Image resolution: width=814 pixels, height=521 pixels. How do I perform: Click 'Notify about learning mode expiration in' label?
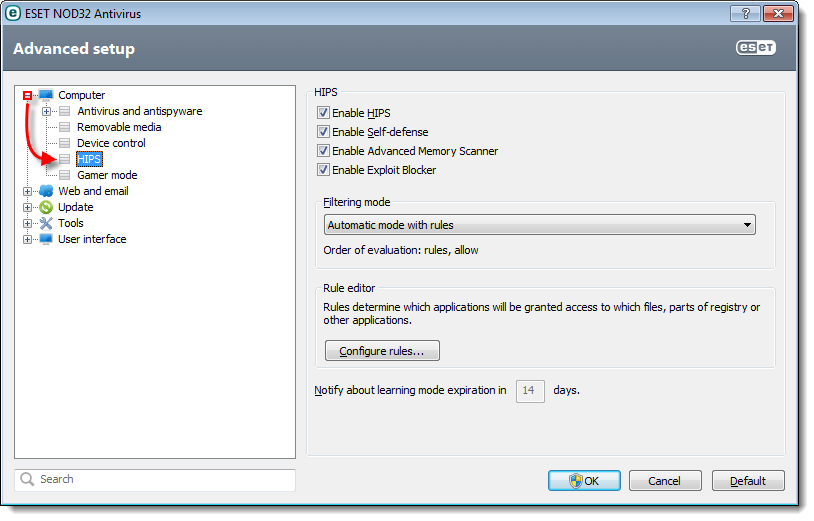(410, 390)
